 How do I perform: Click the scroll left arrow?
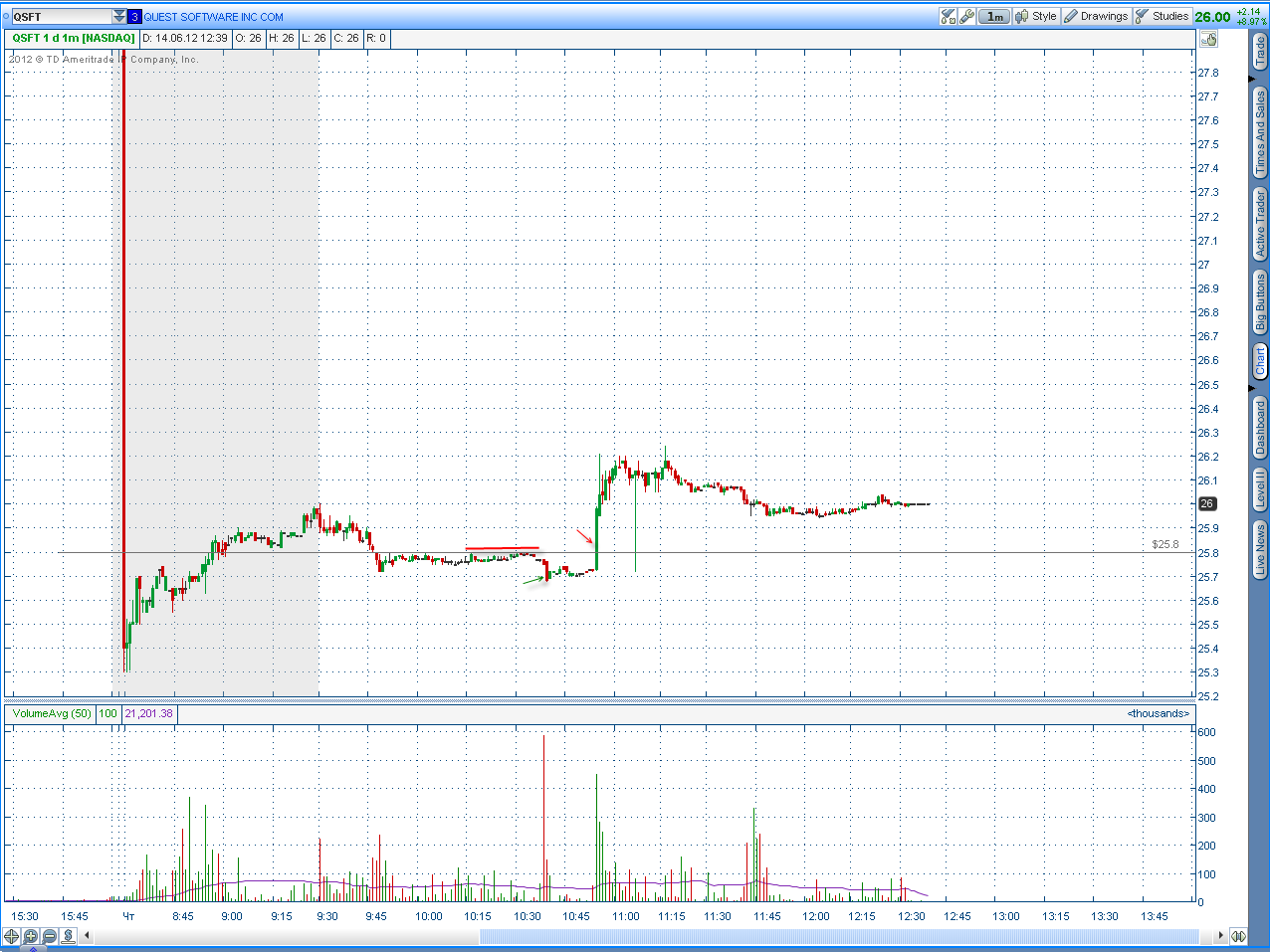[x=88, y=936]
